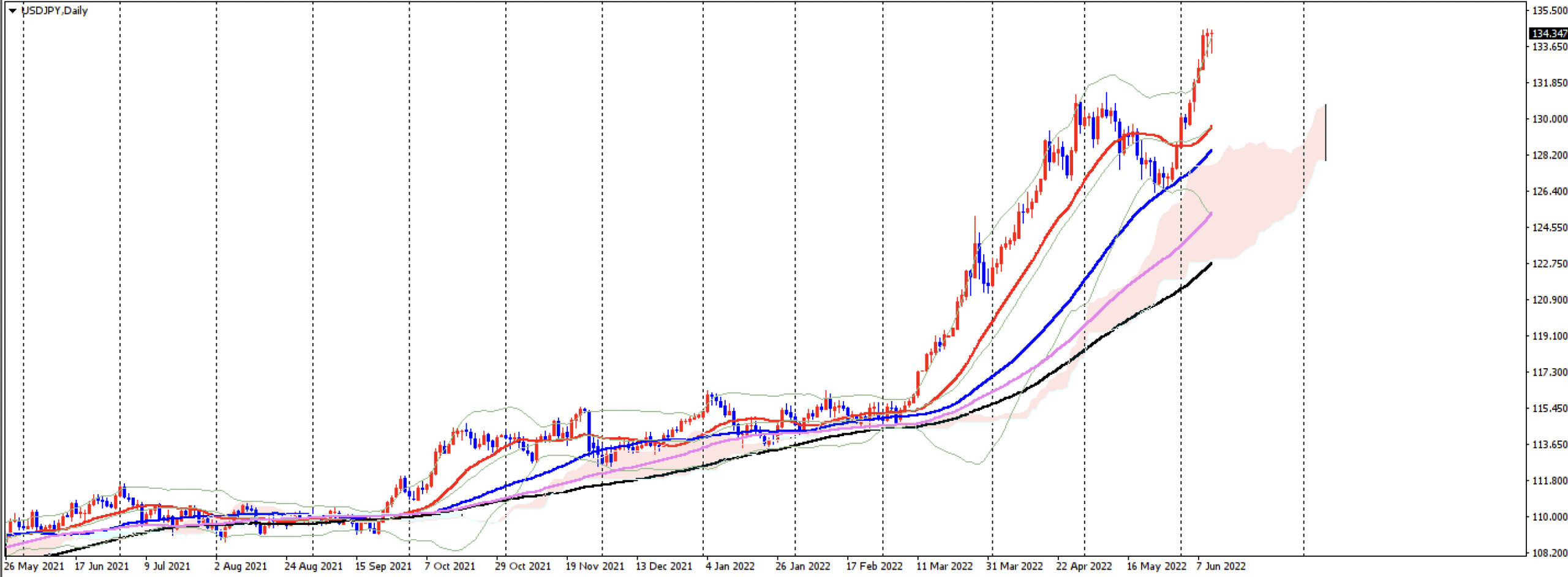Click the 133.650 price scale label

pos(1550,47)
